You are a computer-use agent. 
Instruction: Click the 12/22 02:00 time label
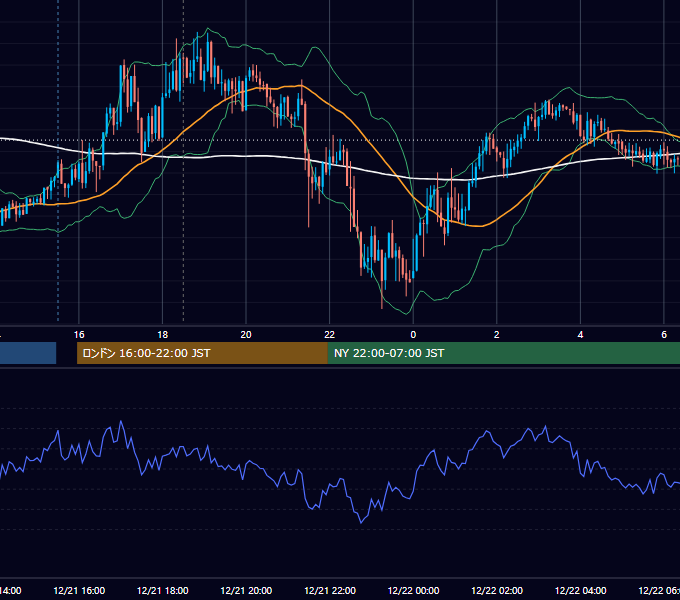pos(497,590)
